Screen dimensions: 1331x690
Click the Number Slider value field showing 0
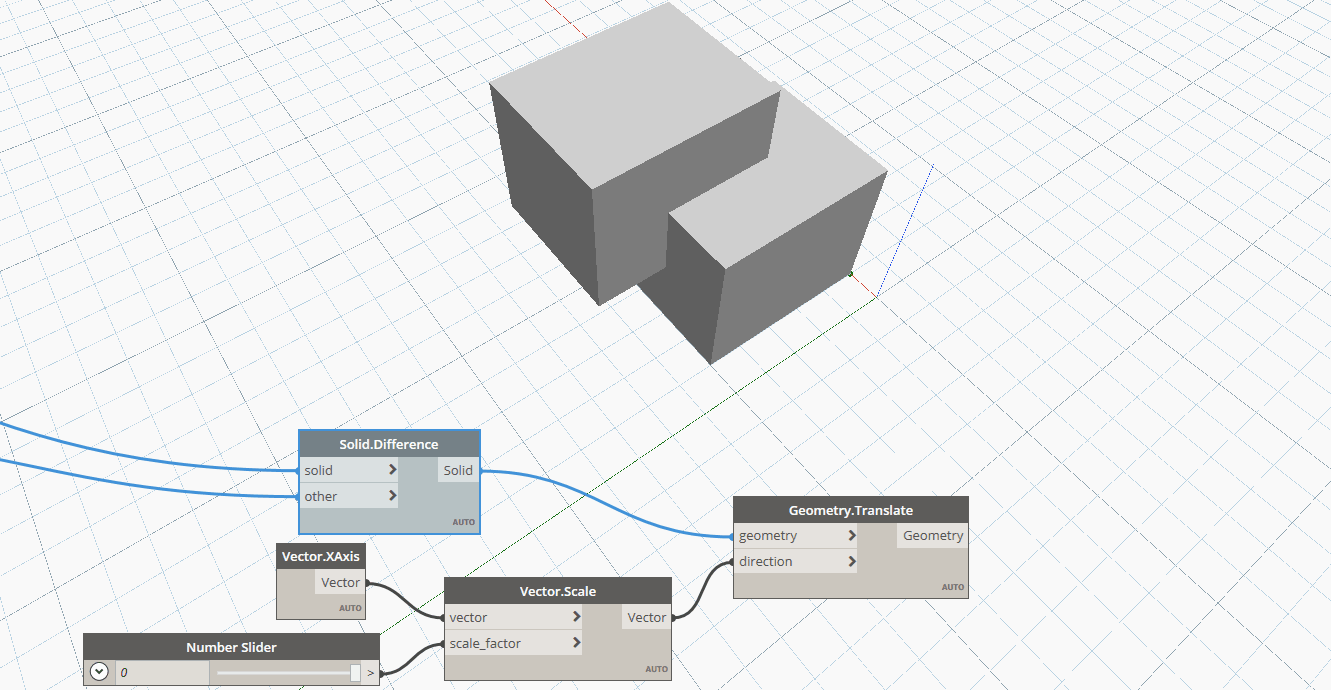point(162,673)
